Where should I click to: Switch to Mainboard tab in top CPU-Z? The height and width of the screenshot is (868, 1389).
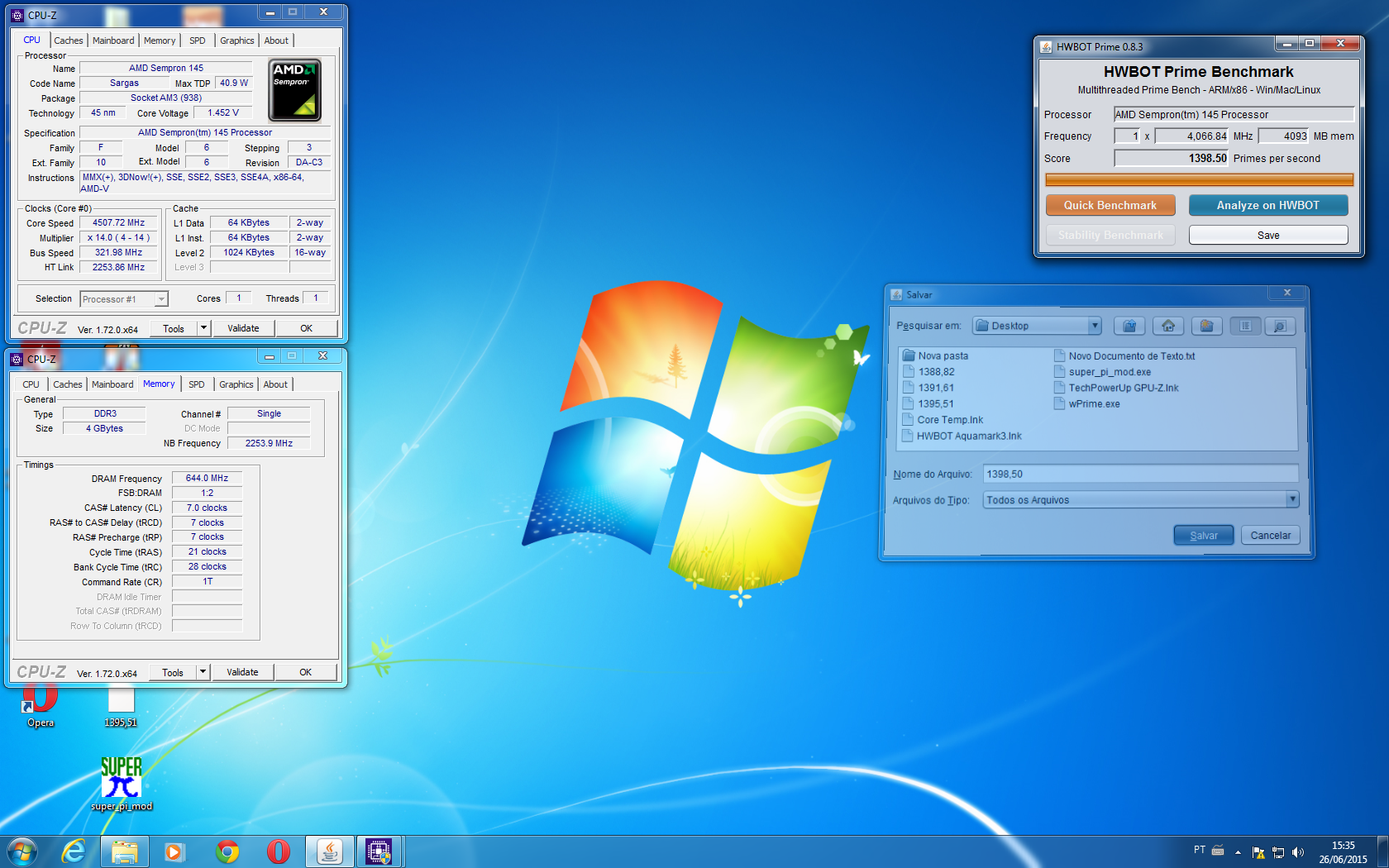click(x=113, y=41)
